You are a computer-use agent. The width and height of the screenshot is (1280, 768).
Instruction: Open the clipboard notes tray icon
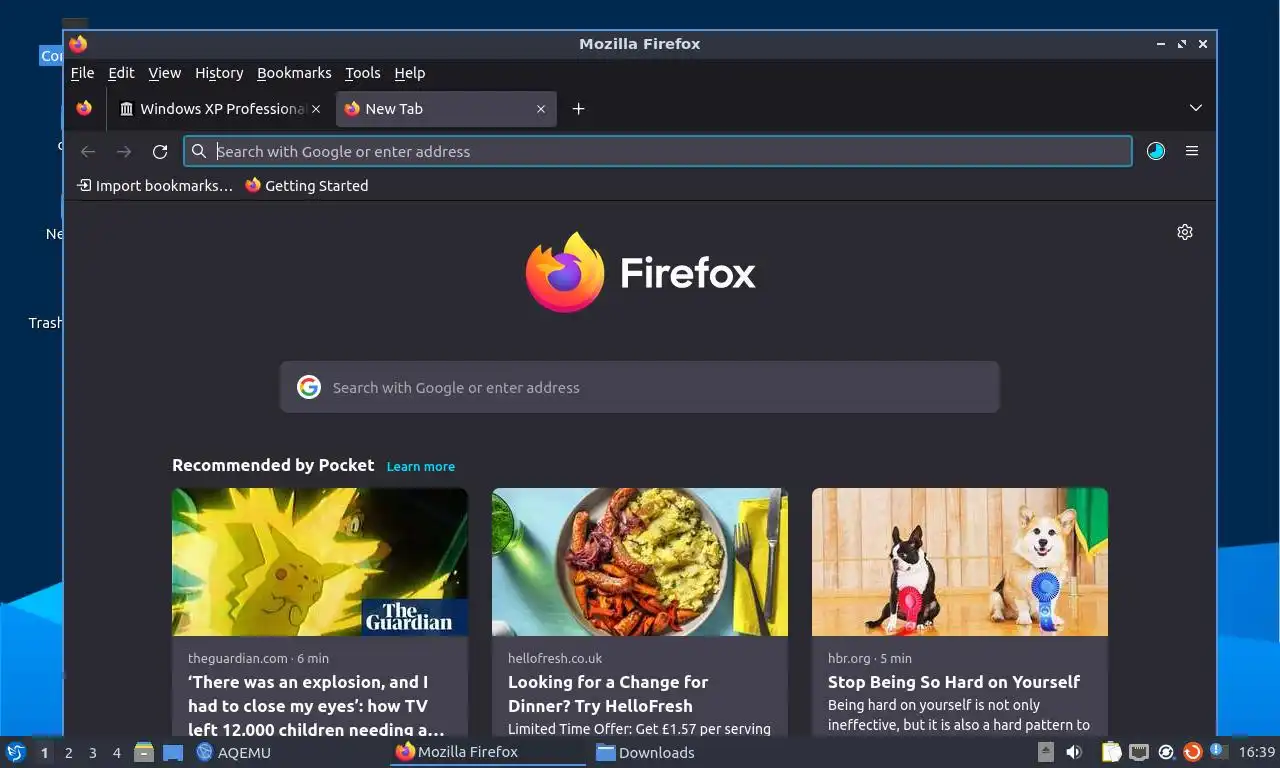point(1111,752)
